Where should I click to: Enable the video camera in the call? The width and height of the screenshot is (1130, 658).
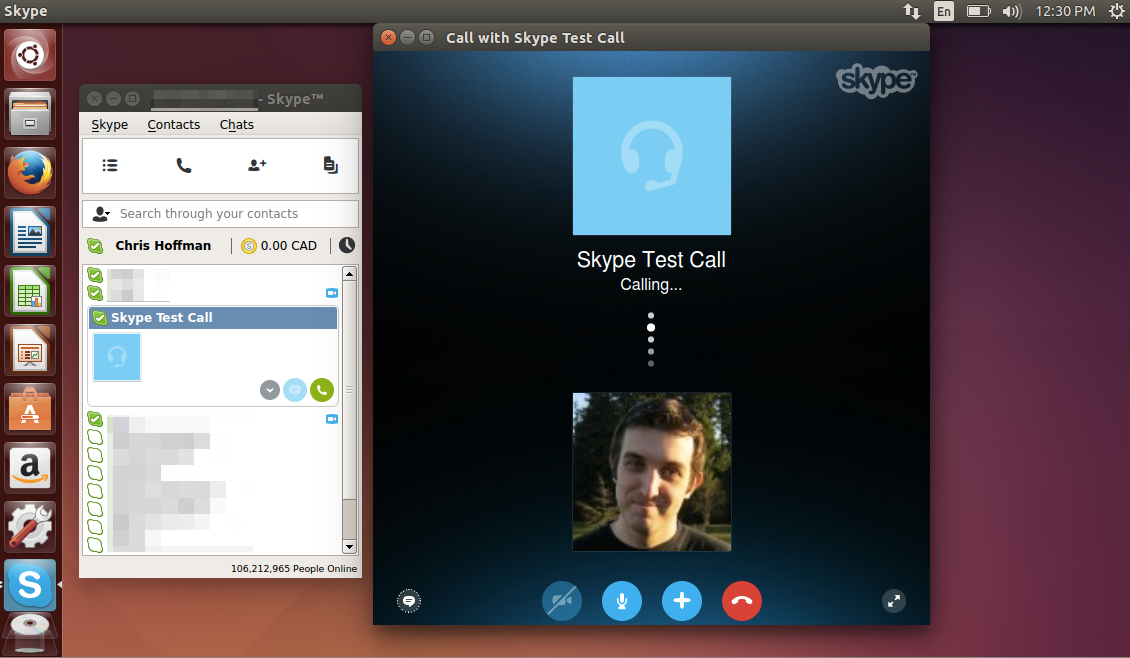pyautogui.click(x=561, y=601)
